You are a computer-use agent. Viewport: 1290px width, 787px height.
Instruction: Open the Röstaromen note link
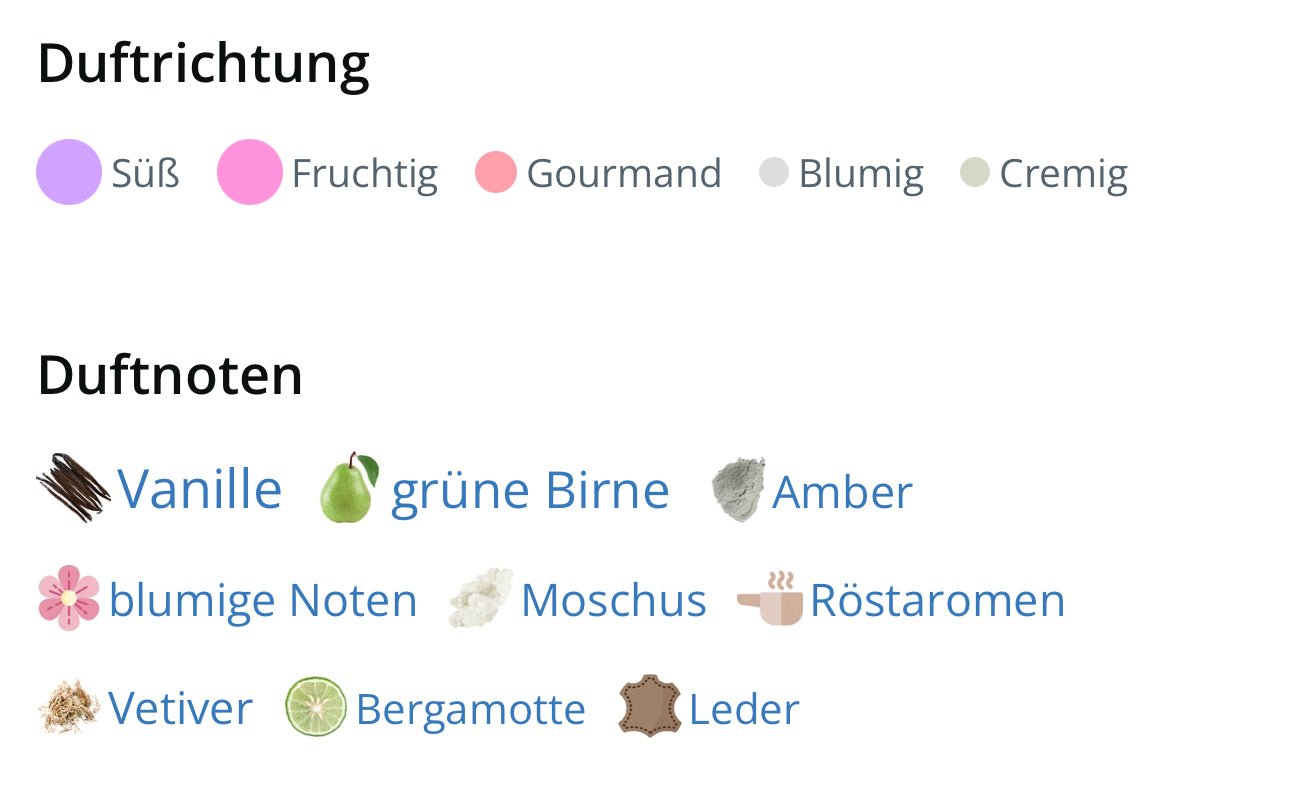[937, 600]
